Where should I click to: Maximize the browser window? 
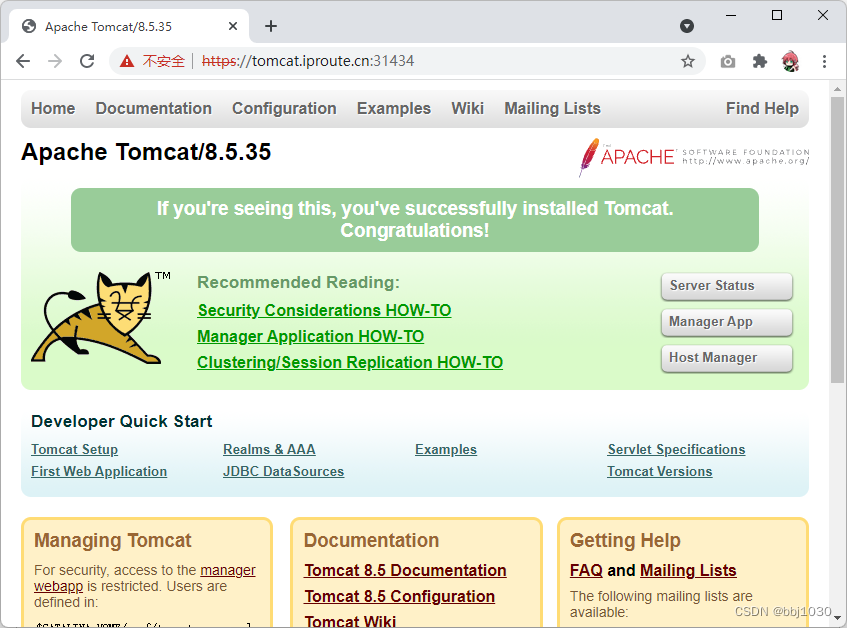(x=777, y=15)
